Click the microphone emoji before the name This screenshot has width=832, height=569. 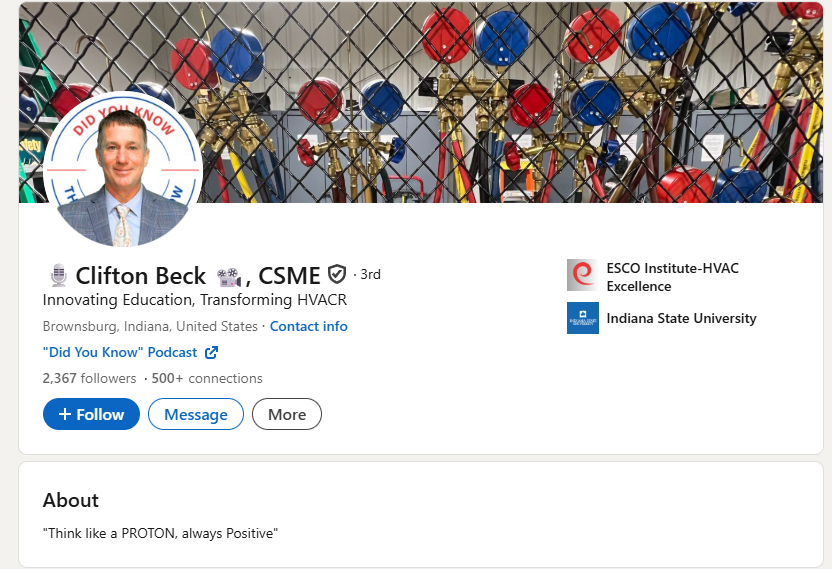(x=58, y=275)
